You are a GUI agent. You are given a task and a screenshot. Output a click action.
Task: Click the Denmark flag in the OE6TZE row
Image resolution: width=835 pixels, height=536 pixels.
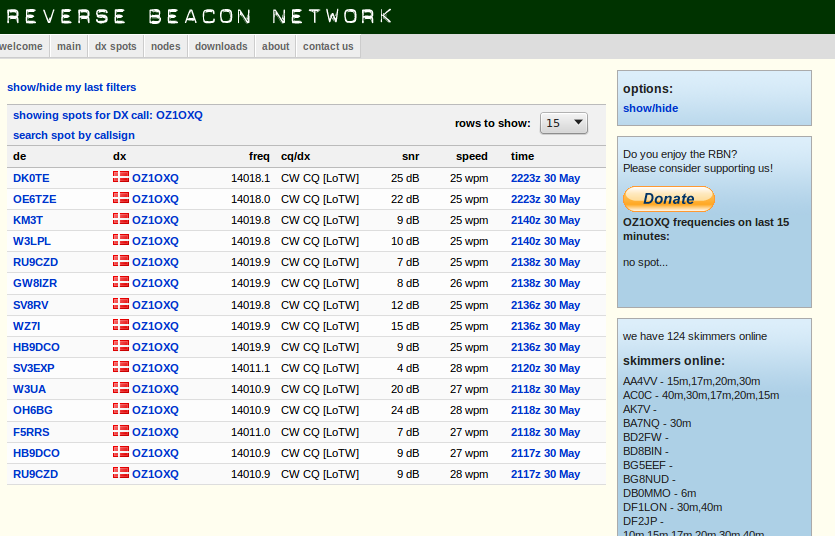pyautogui.click(x=121, y=198)
